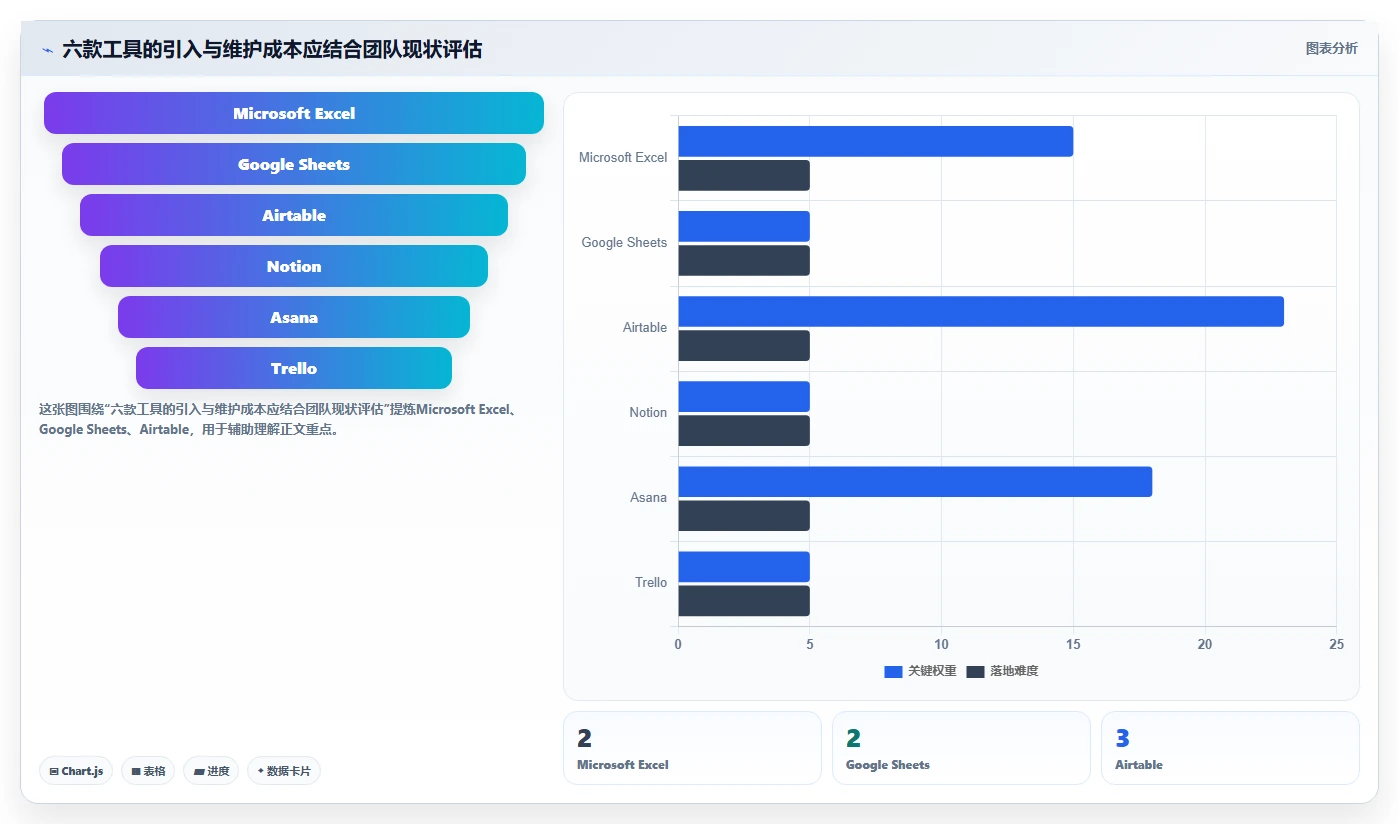
Task: Click the x-axis tick label 20
Action: pos(1205,644)
